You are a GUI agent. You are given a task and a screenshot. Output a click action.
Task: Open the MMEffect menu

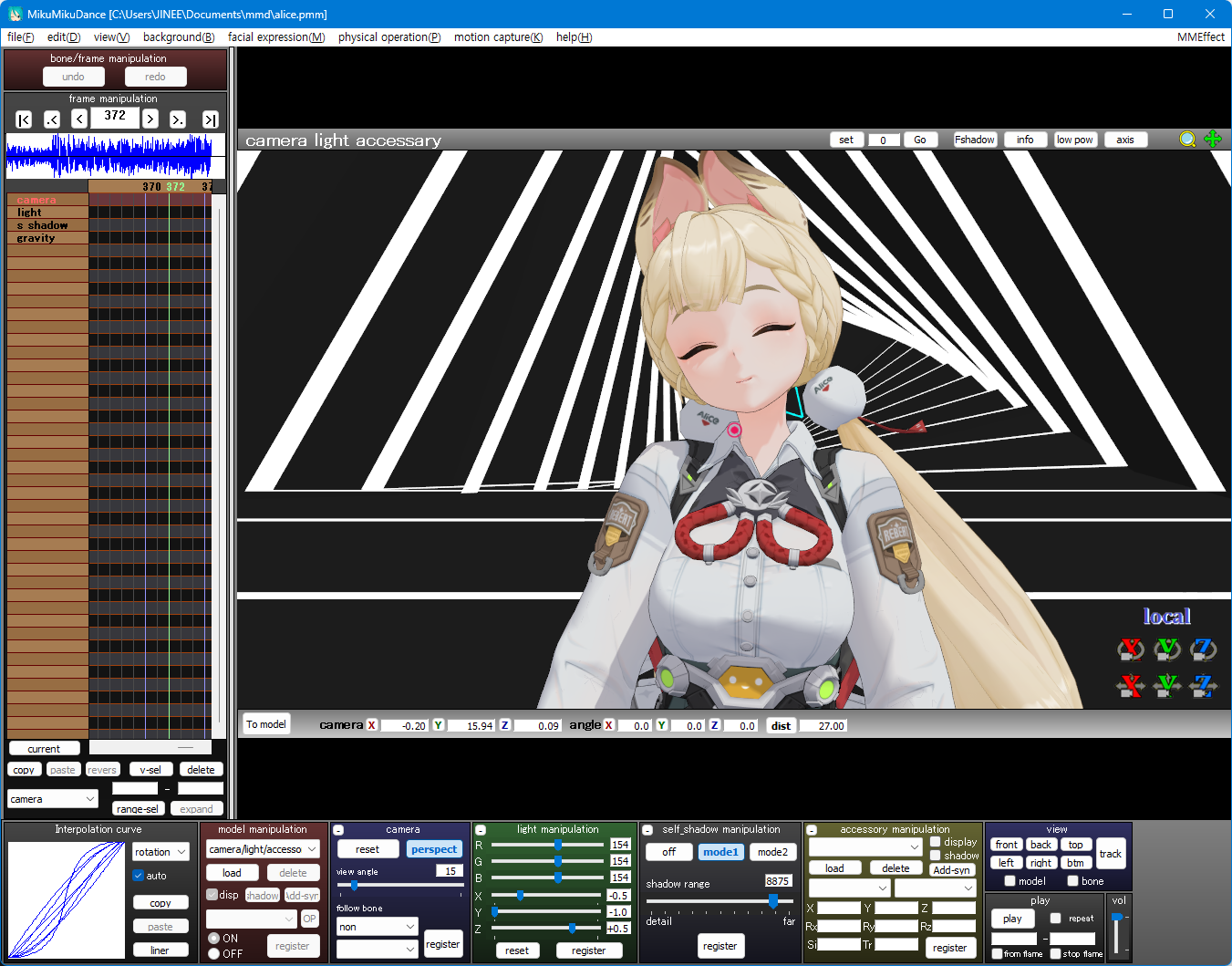(x=1201, y=37)
